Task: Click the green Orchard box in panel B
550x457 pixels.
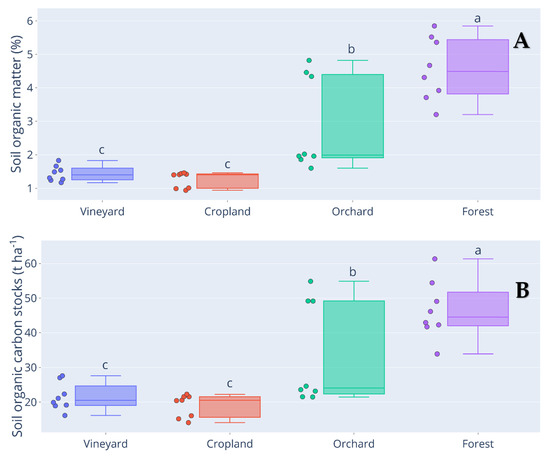Action: 354,347
